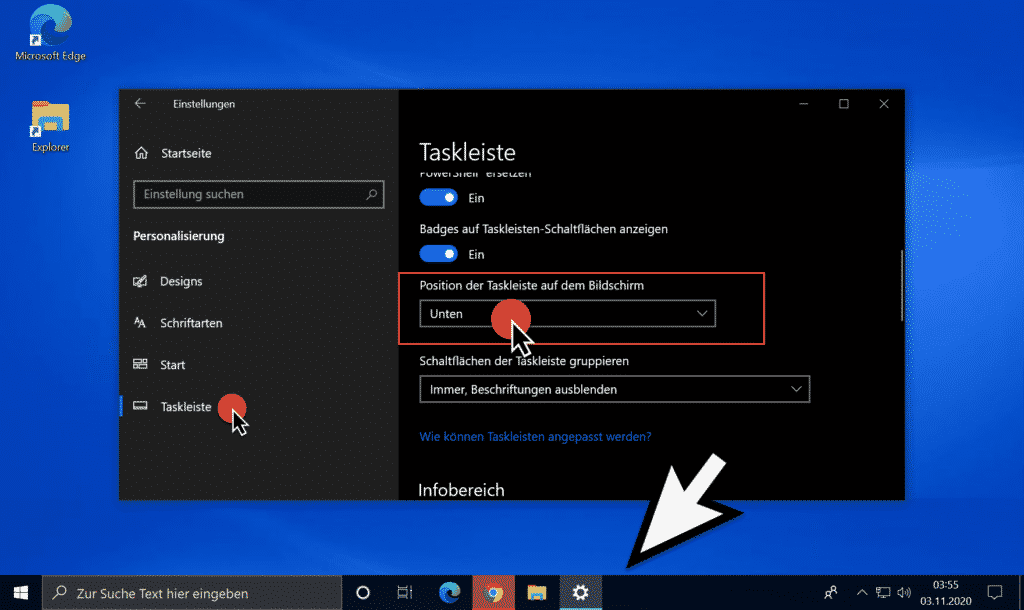Open the Windows Start menu
The width and height of the screenshot is (1024, 610).
(x=21, y=593)
